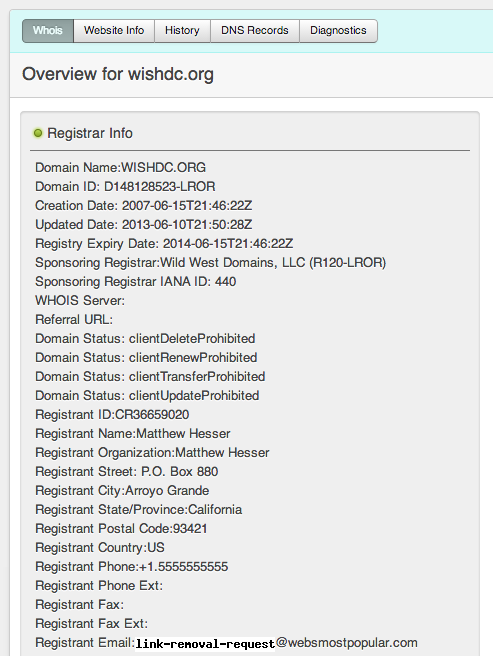Click the Registrant Phone number line
The image size is (493, 656).
click(x=132, y=567)
